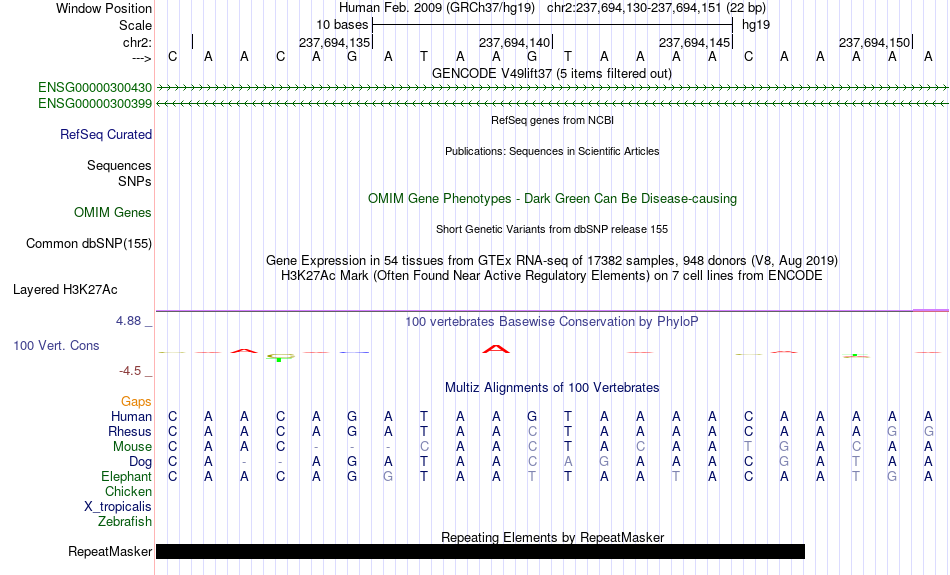Click the -4.5 PhyloP lower limit value
Screen dimensions: 950x575
[x=130, y=371]
